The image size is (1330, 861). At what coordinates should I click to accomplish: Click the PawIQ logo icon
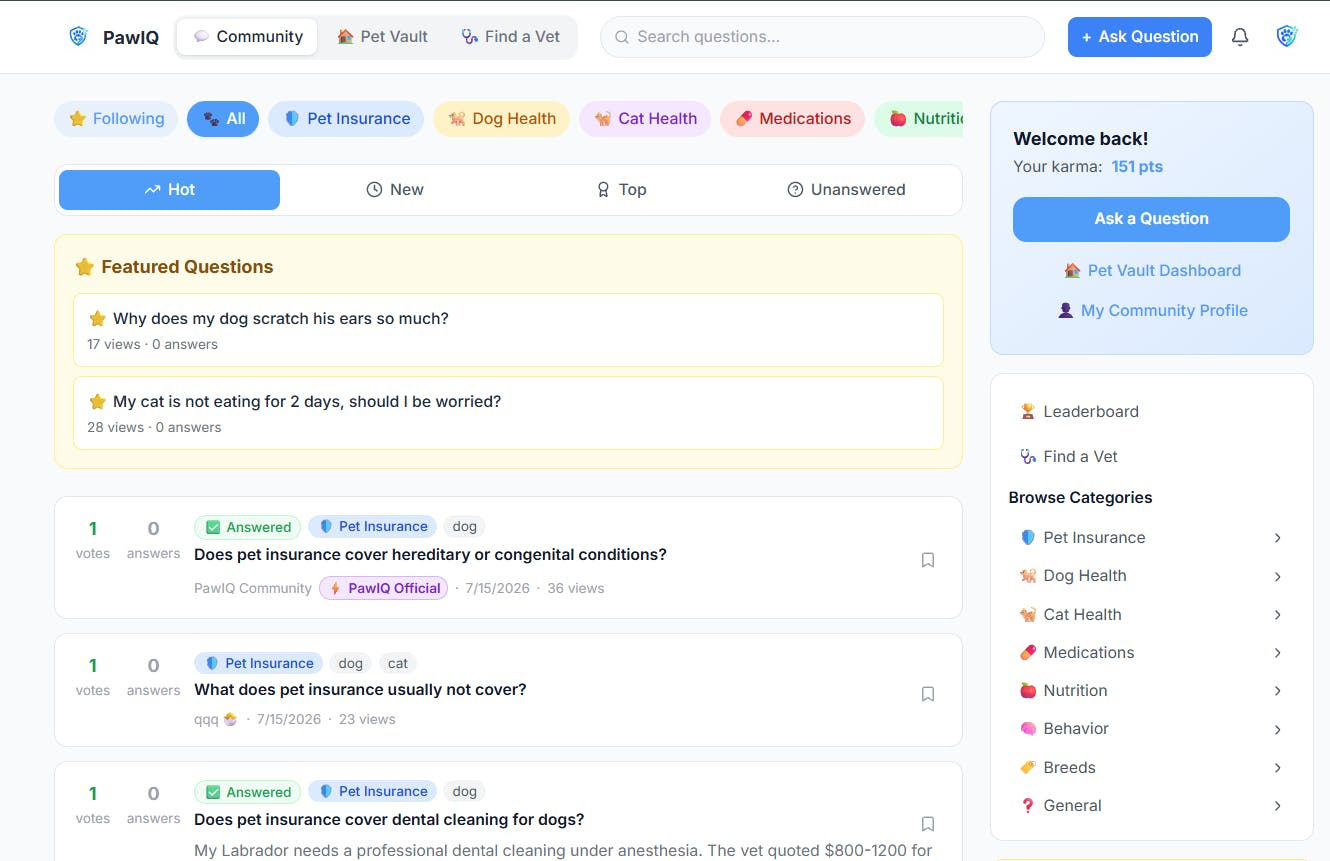click(x=78, y=37)
